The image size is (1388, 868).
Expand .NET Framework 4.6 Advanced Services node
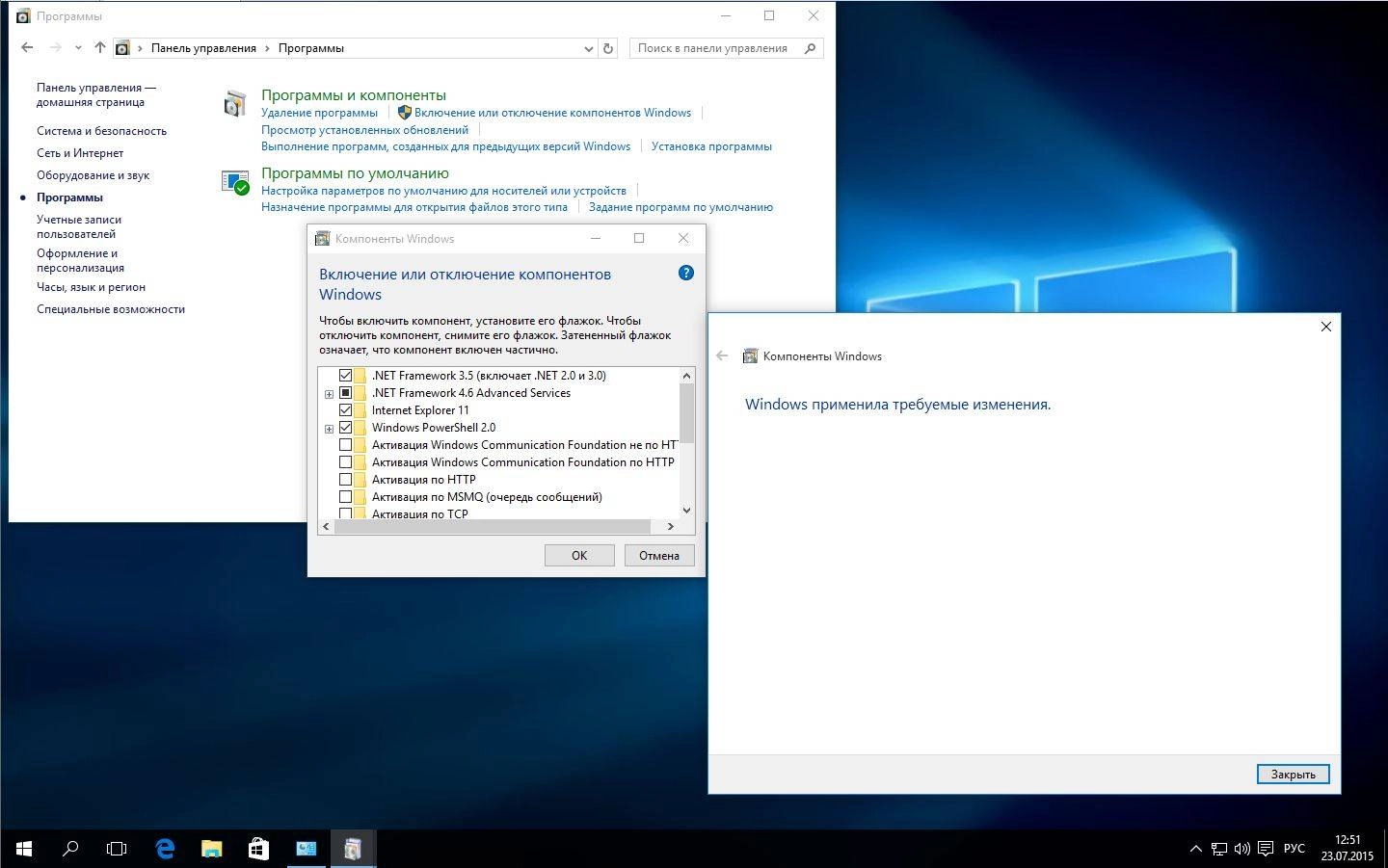click(329, 394)
